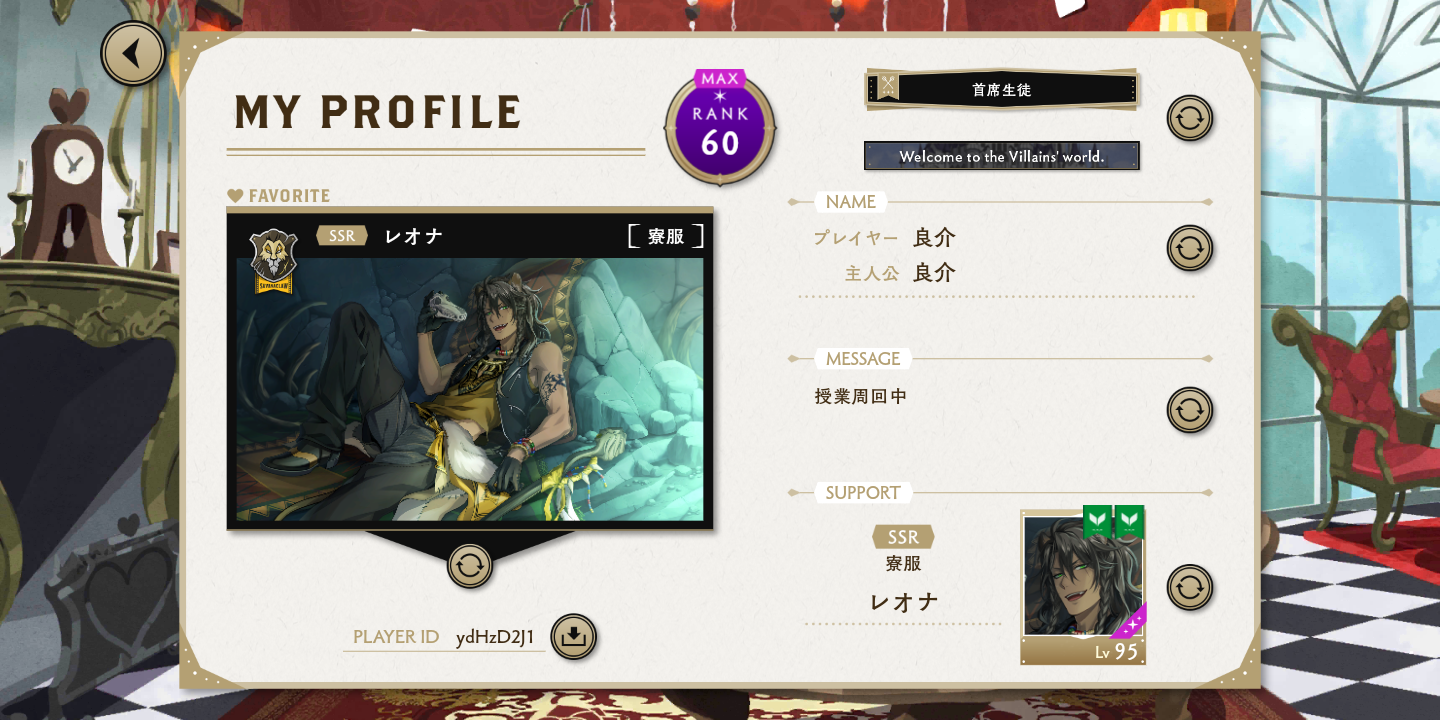The width and height of the screenshot is (1440, 720).
Task: Click the 授業周回中 message text
Action: pos(861,397)
